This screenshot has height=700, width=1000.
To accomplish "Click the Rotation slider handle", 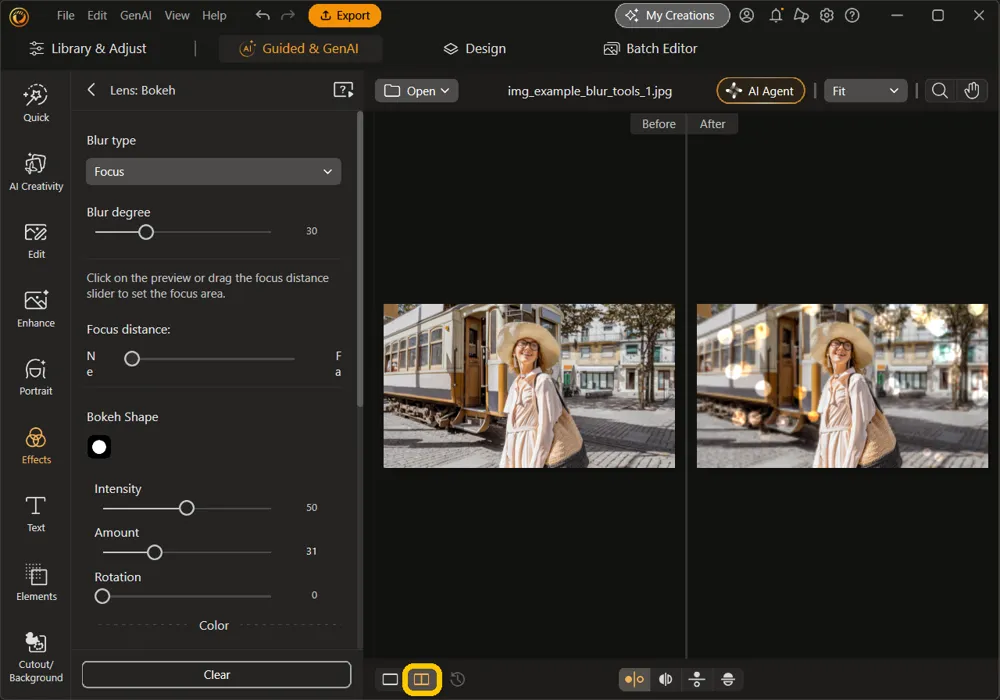I will point(102,596).
